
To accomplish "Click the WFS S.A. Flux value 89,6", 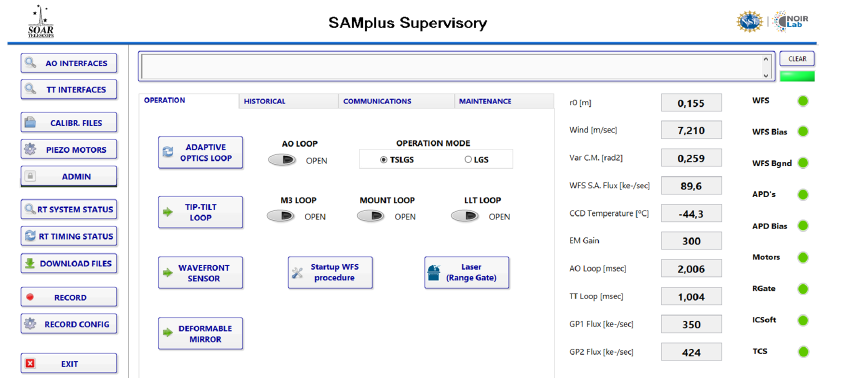I will pyautogui.click(x=691, y=186).
